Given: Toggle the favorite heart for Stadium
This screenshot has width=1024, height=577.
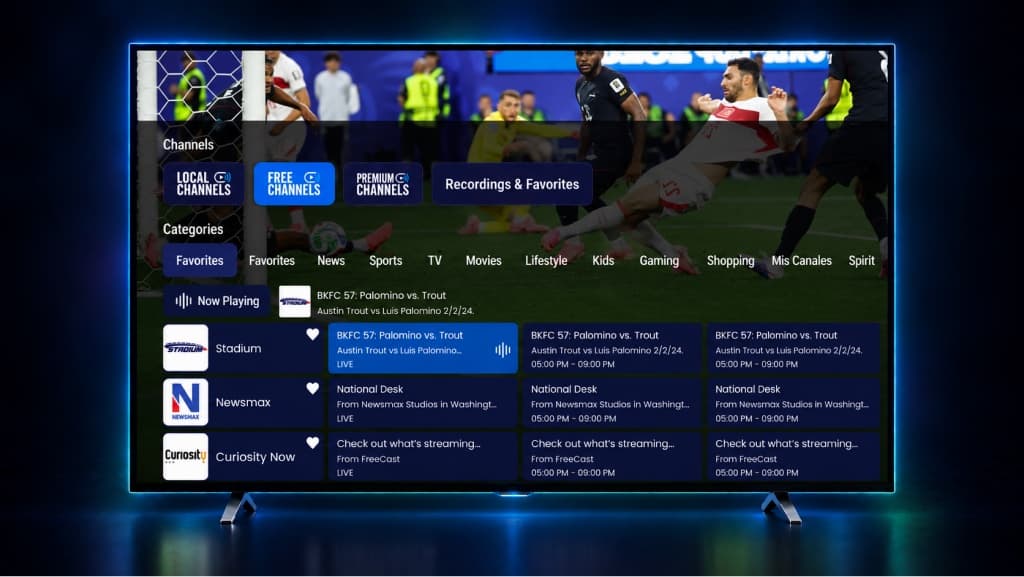Looking at the screenshot, I should [313, 334].
